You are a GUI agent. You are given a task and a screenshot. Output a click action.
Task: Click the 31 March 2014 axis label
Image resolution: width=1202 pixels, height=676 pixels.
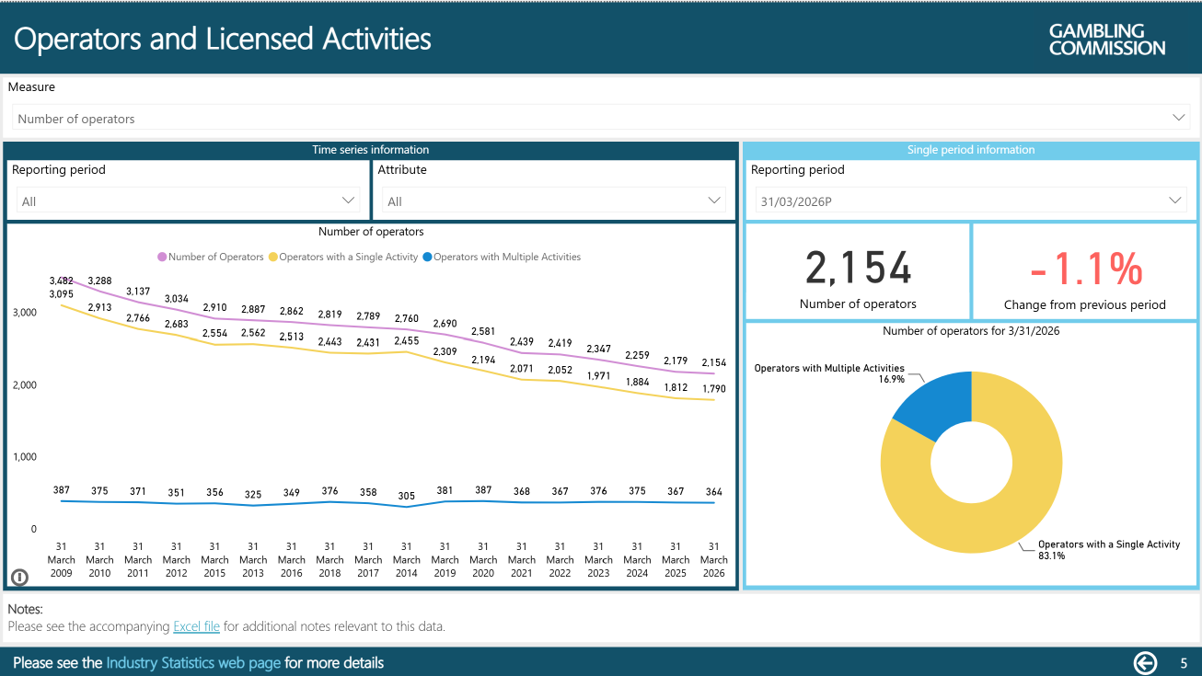pos(406,560)
